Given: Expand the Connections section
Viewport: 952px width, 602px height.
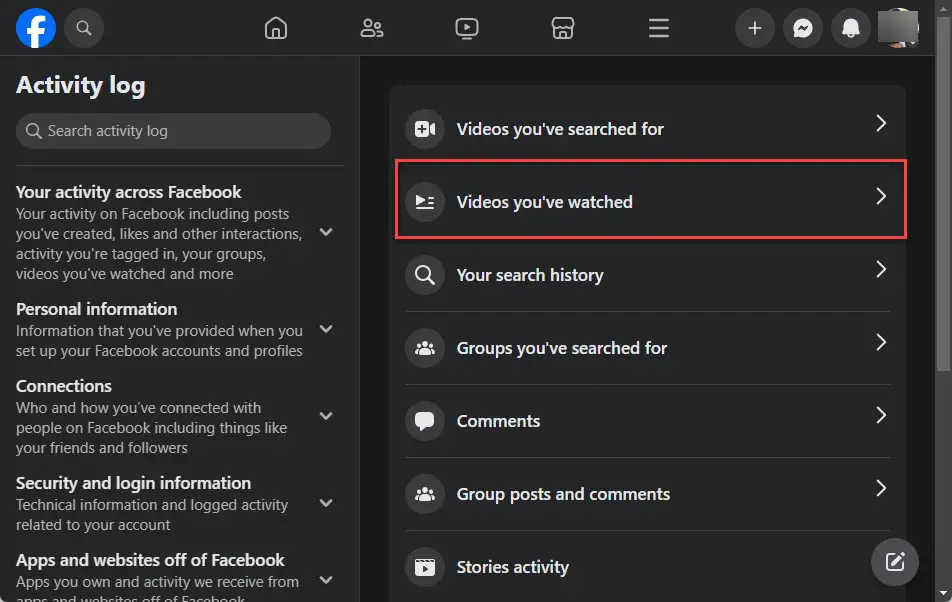Looking at the screenshot, I should (326, 416).
